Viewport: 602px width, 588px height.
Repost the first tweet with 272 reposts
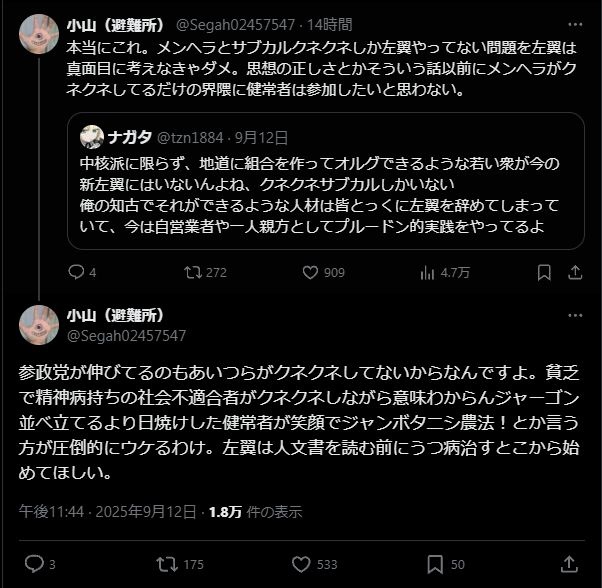click(x=194, y=272)
